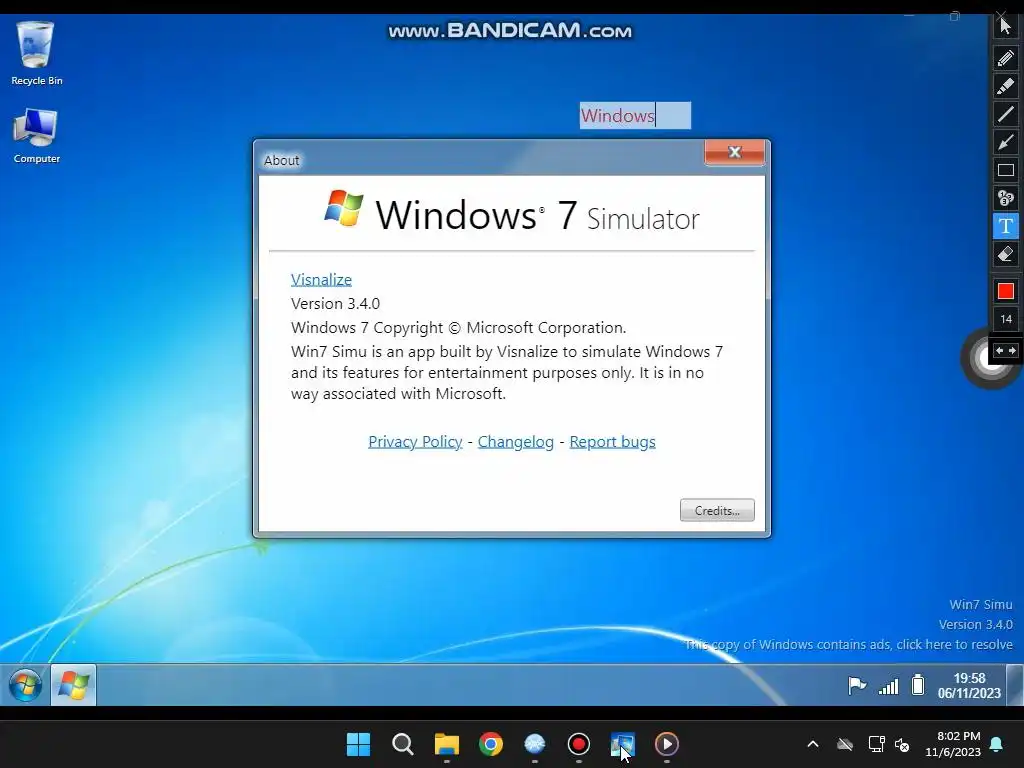Close the About dialog
The width and height of the screenshot is (1024, 768).
(x=735, y=152)
